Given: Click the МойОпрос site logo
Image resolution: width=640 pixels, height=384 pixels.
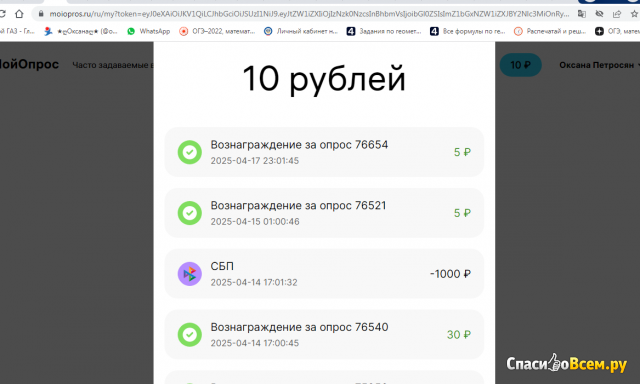Looking at the screenshot, I should 29,64.
